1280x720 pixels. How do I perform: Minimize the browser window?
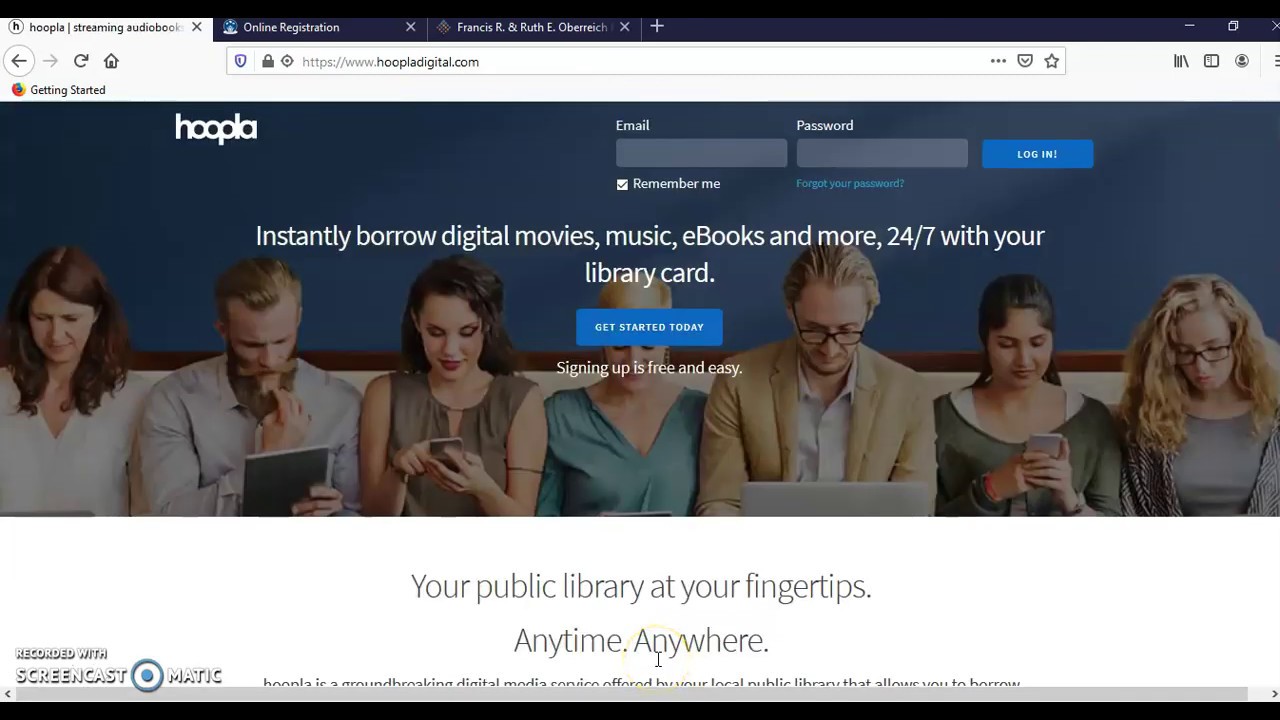pyautogui.click(x=1189, y=26)
